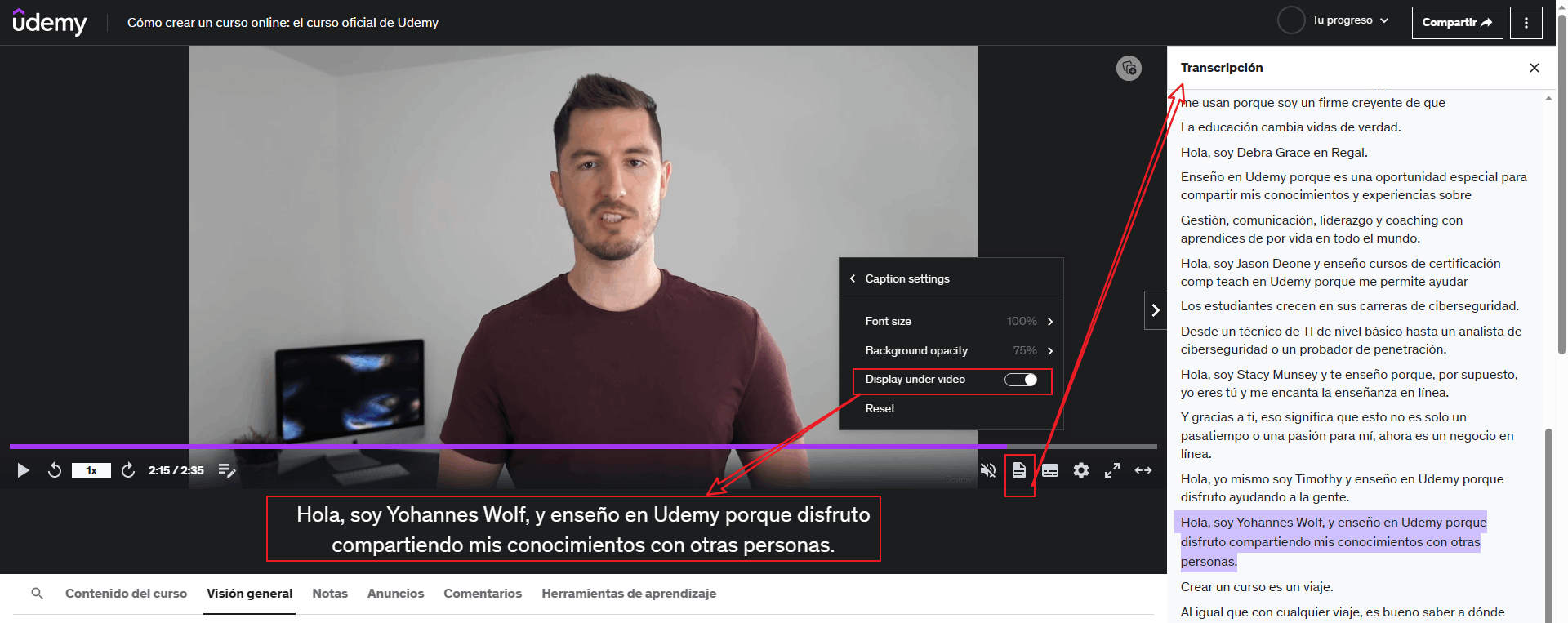This screenshot has width=1568, height=623.
Task: Search the course content
Action: (37, 594)
